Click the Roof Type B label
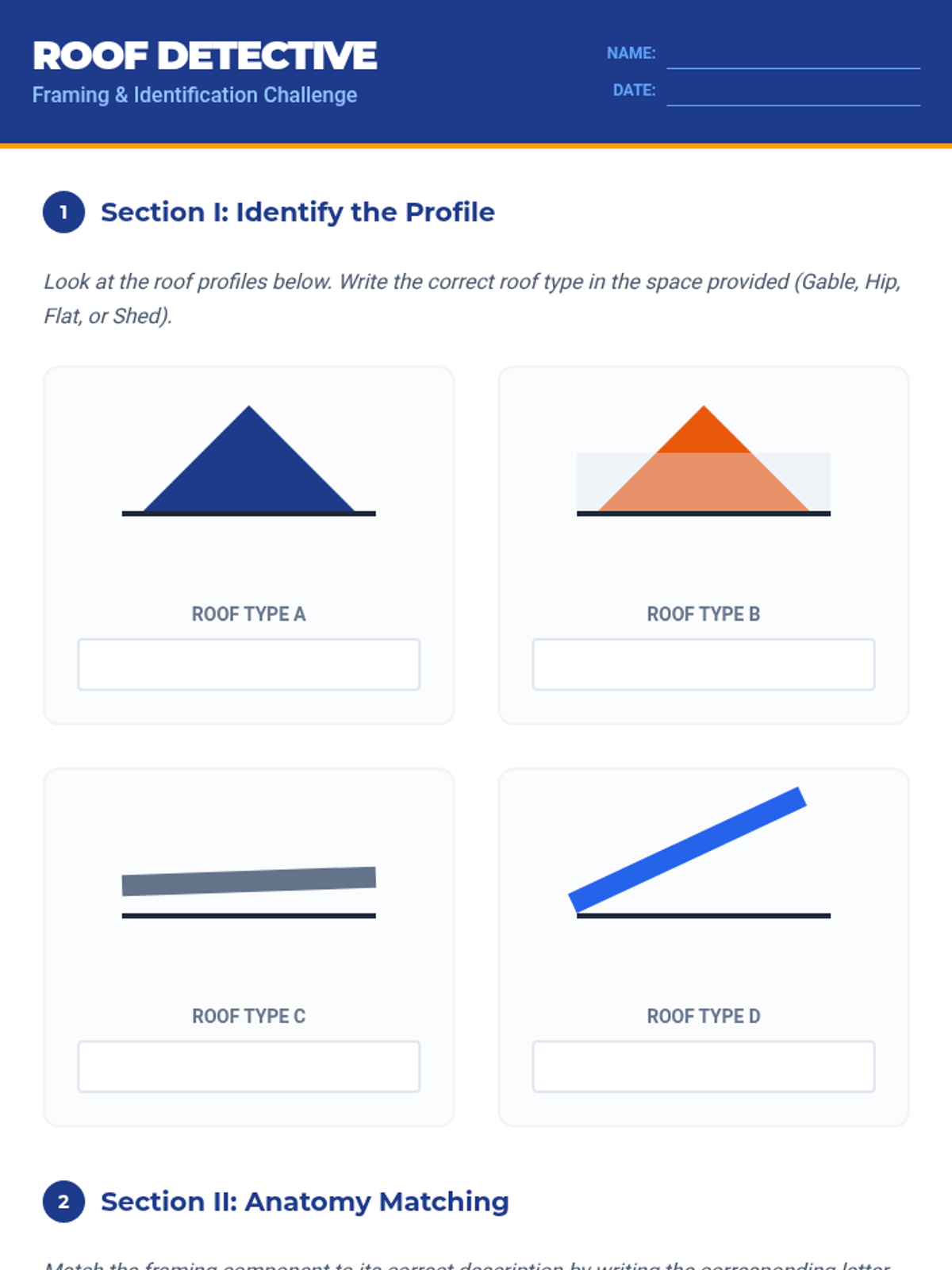Image resolution: width=952 pixels, height=1270 pixels. pos(704,614)
